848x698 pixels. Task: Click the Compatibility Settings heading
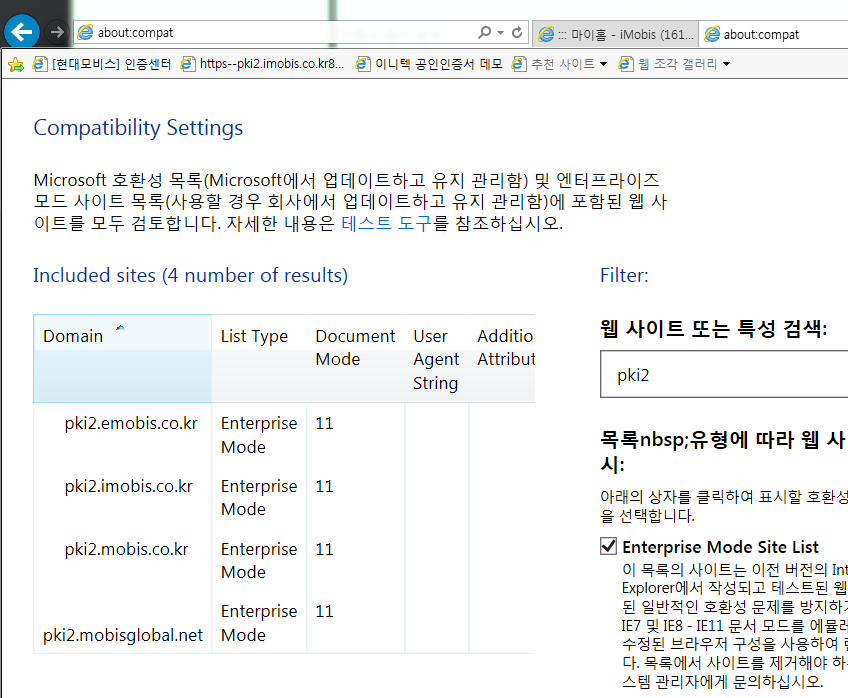138,128
